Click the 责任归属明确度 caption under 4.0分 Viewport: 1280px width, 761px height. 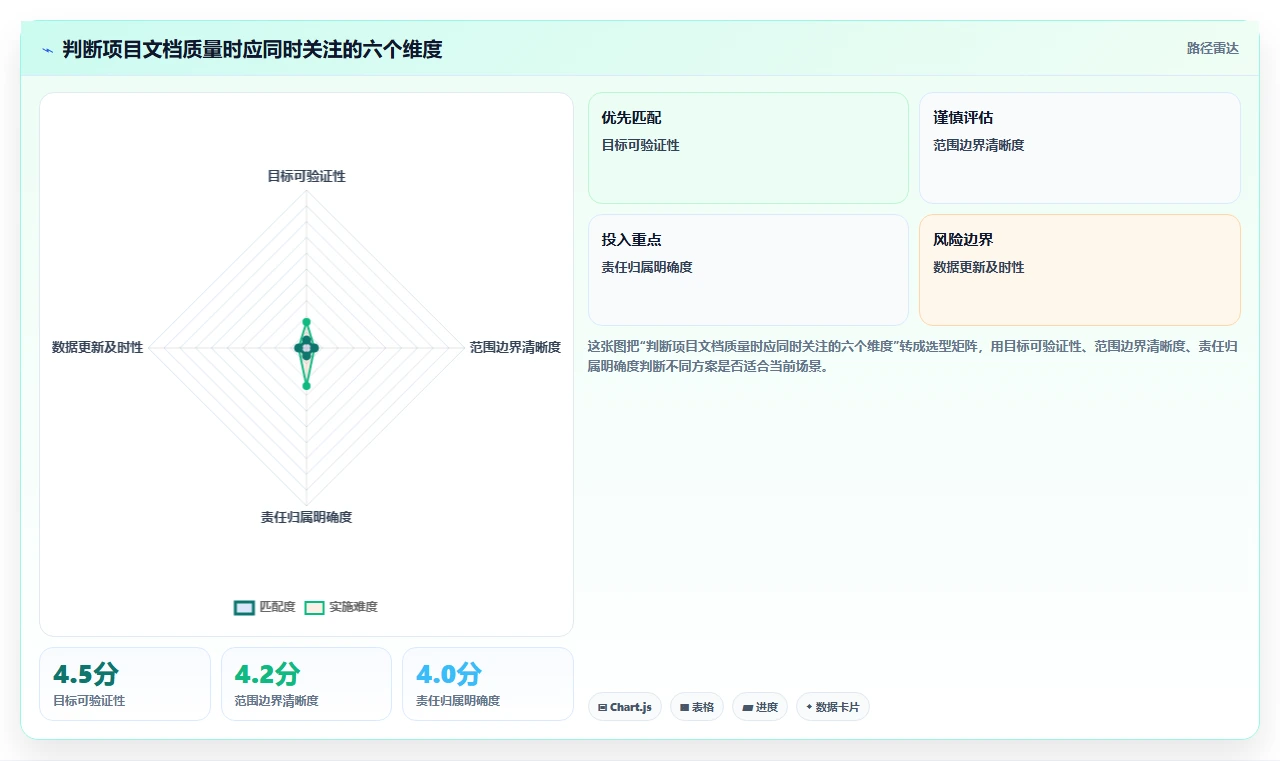(x=458, y=701)
